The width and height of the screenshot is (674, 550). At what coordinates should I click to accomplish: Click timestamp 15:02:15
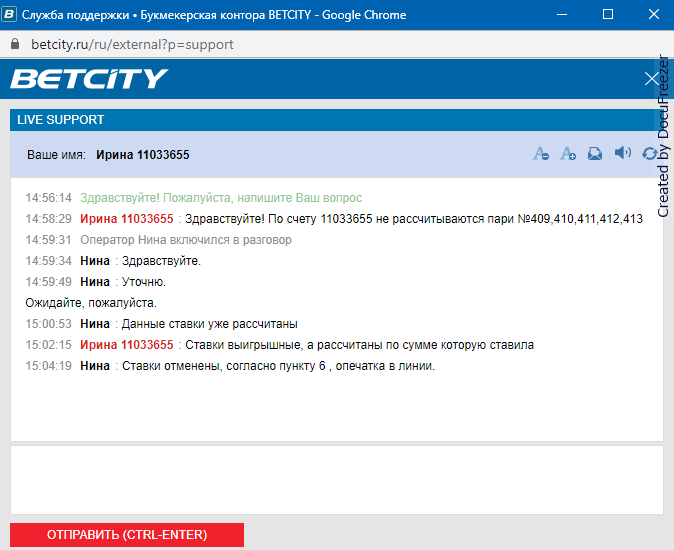point(49,345)
